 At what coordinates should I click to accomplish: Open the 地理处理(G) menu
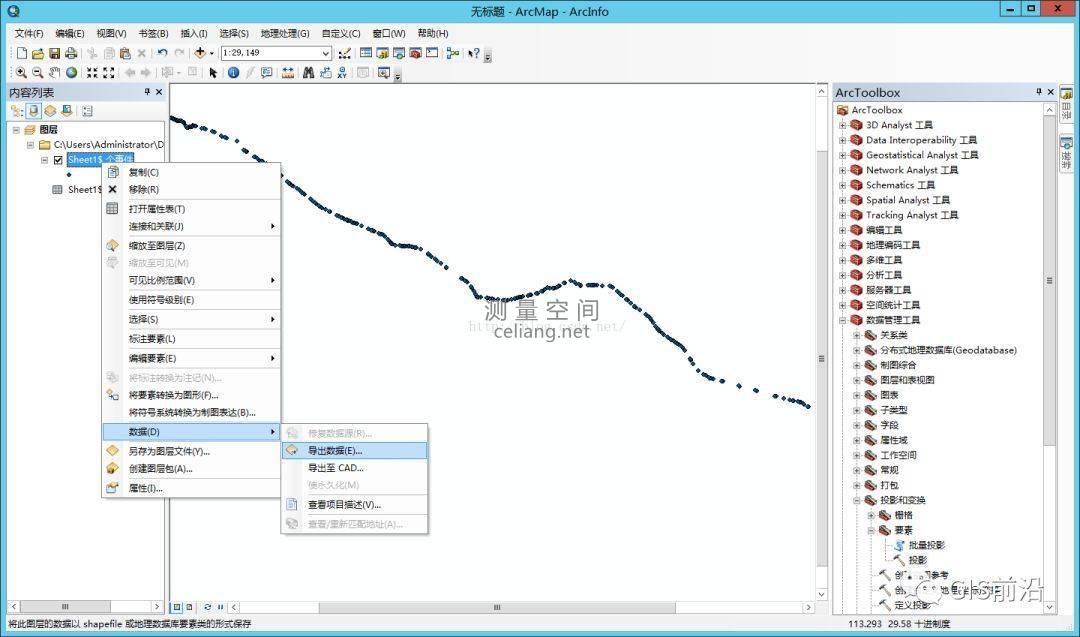284,33
